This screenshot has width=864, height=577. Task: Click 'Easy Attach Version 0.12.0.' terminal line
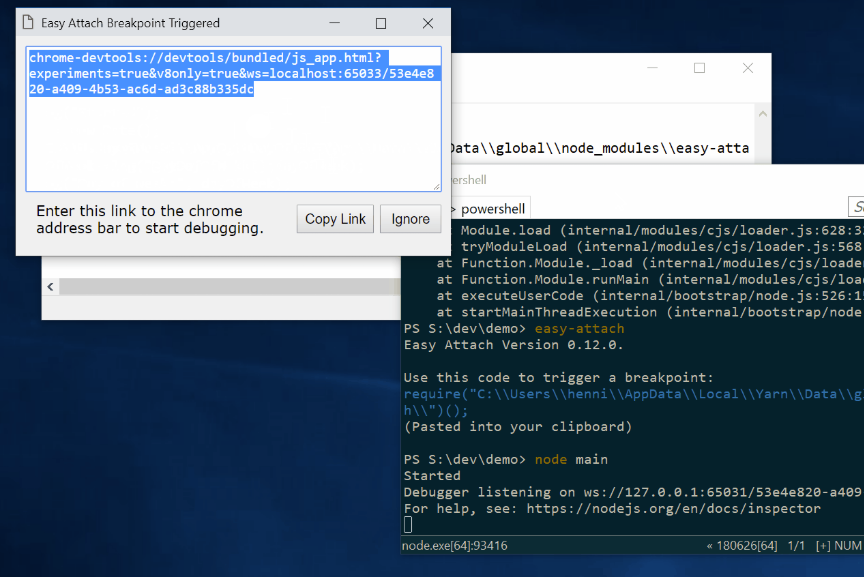[514, 345]
